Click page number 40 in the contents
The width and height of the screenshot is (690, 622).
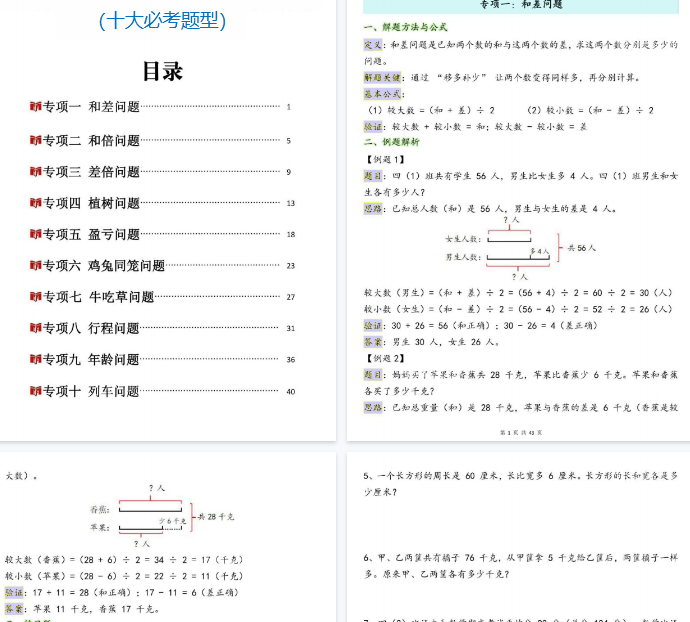click(x=290, y=391)
